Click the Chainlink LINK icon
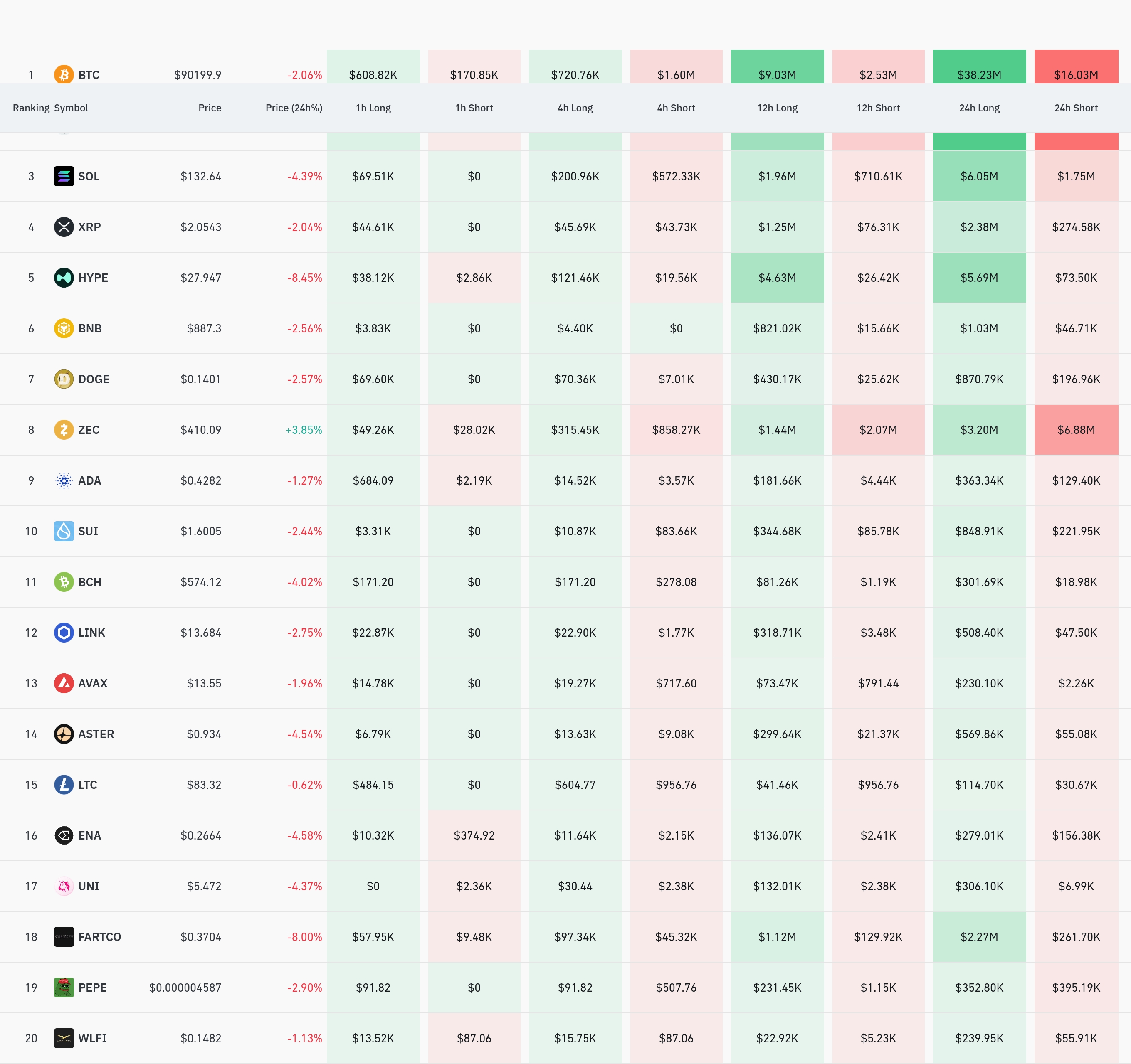Screen dimensions: 1131x1064 click(64, 632)
